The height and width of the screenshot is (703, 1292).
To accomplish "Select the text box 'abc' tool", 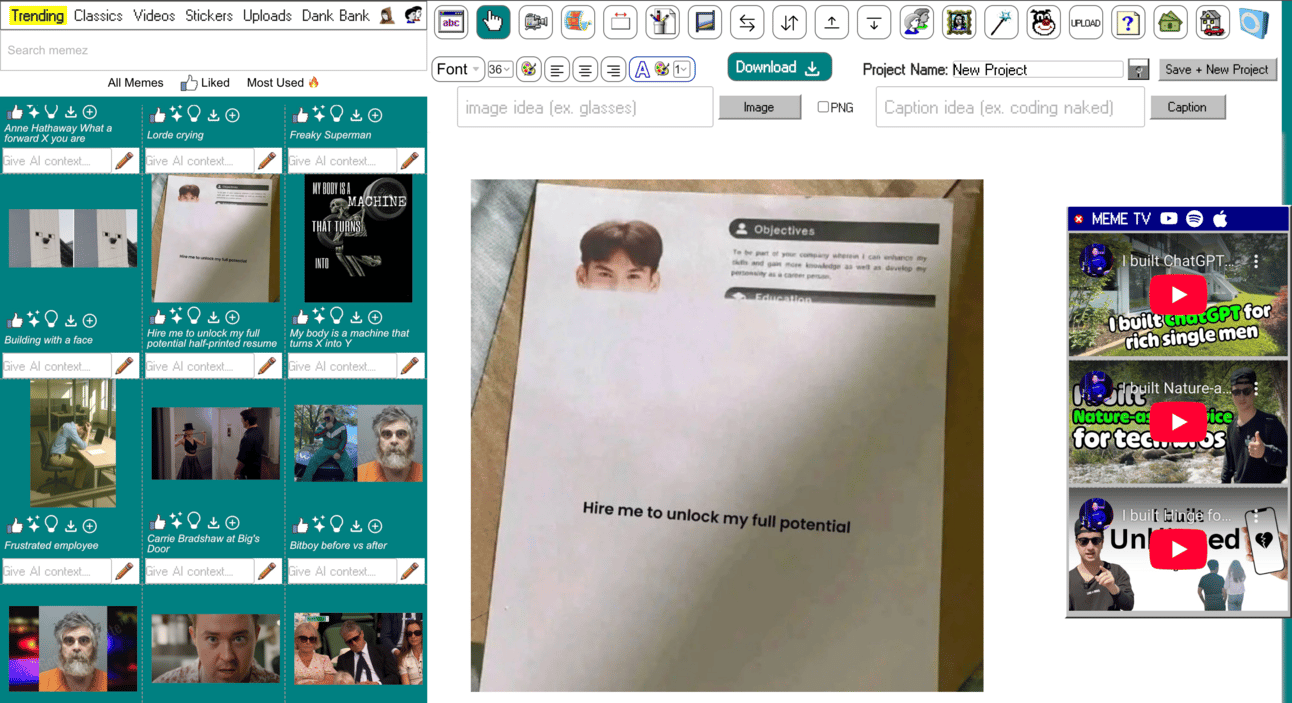I will (451, 22).
